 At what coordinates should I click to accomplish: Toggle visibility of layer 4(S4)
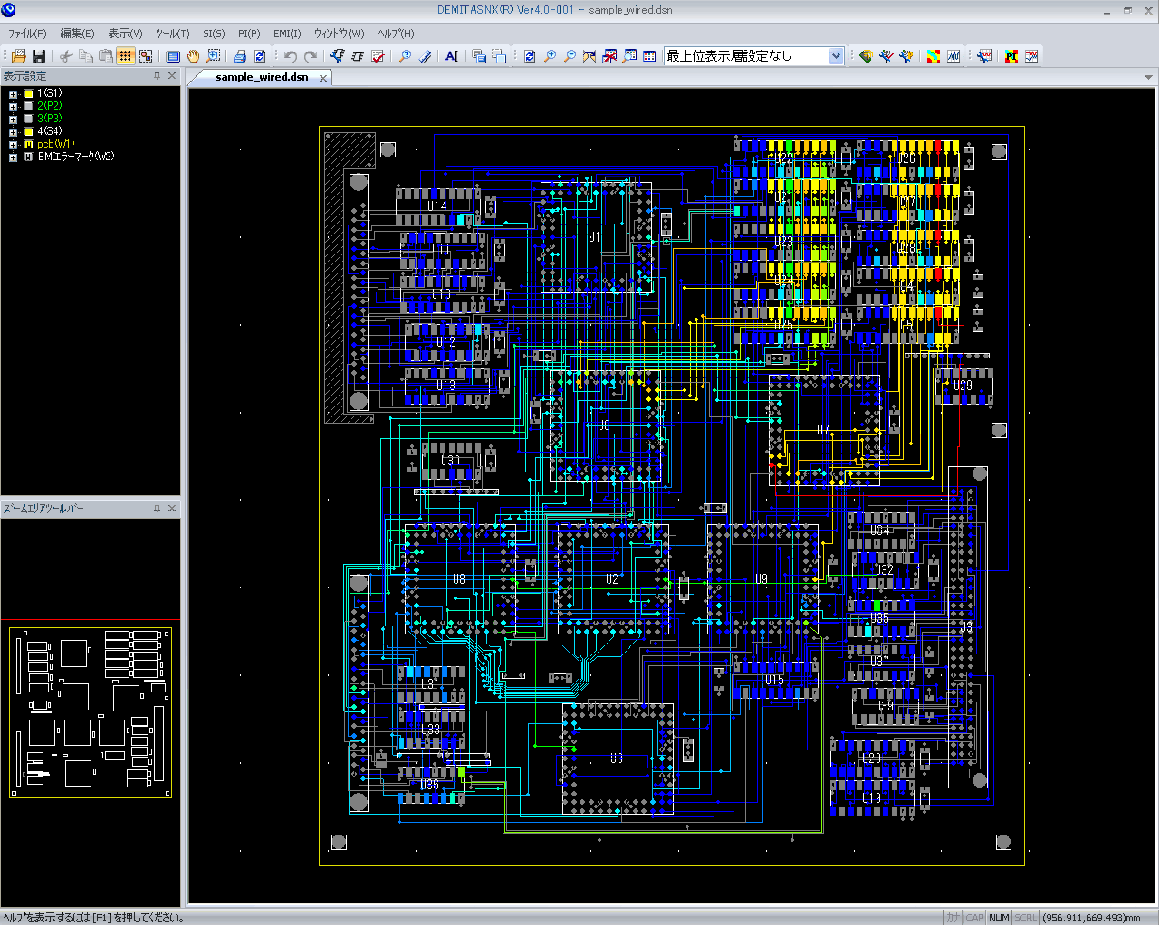point(28,132)
